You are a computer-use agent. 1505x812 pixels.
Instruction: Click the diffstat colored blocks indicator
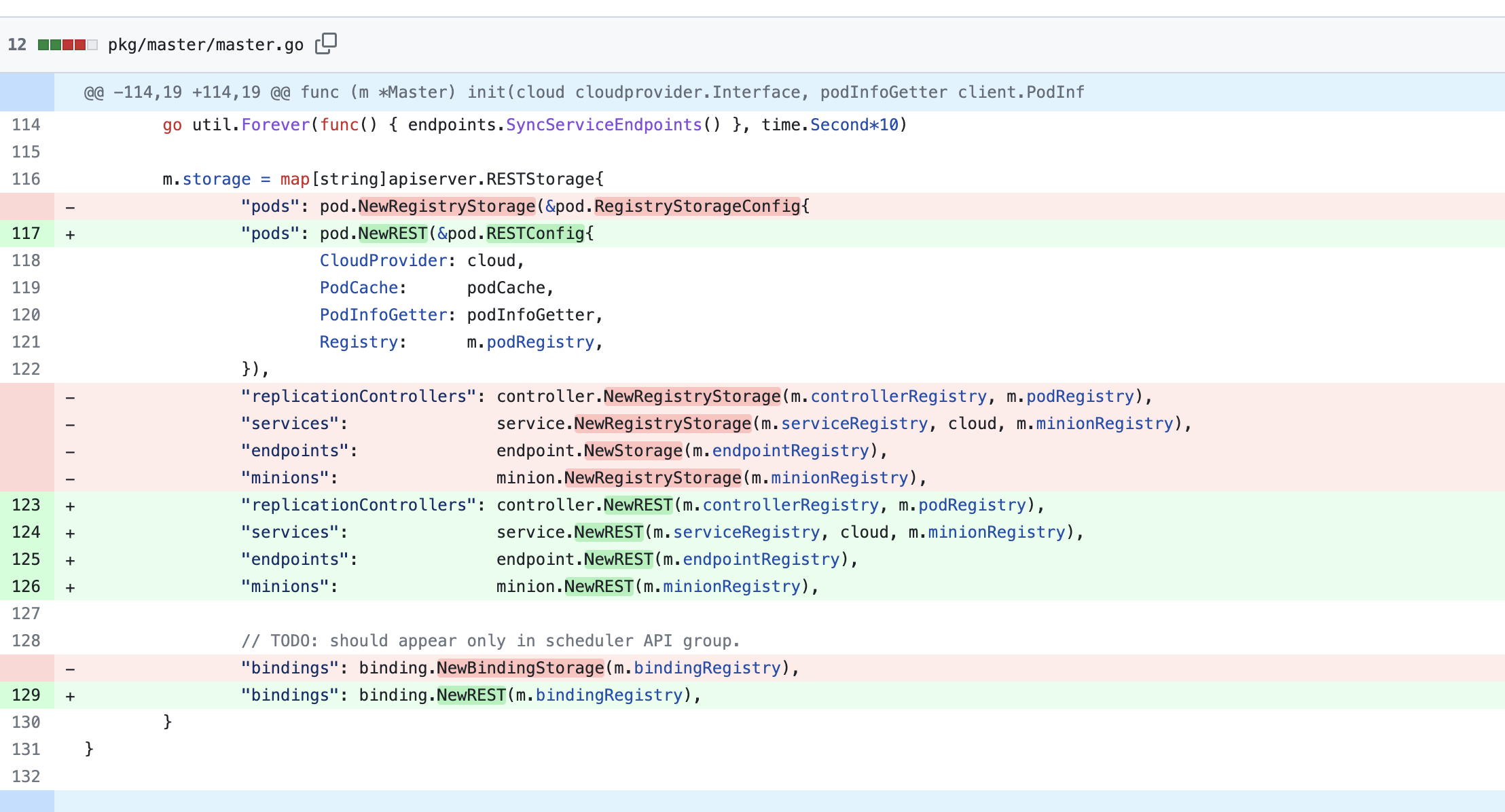(67, 45)
